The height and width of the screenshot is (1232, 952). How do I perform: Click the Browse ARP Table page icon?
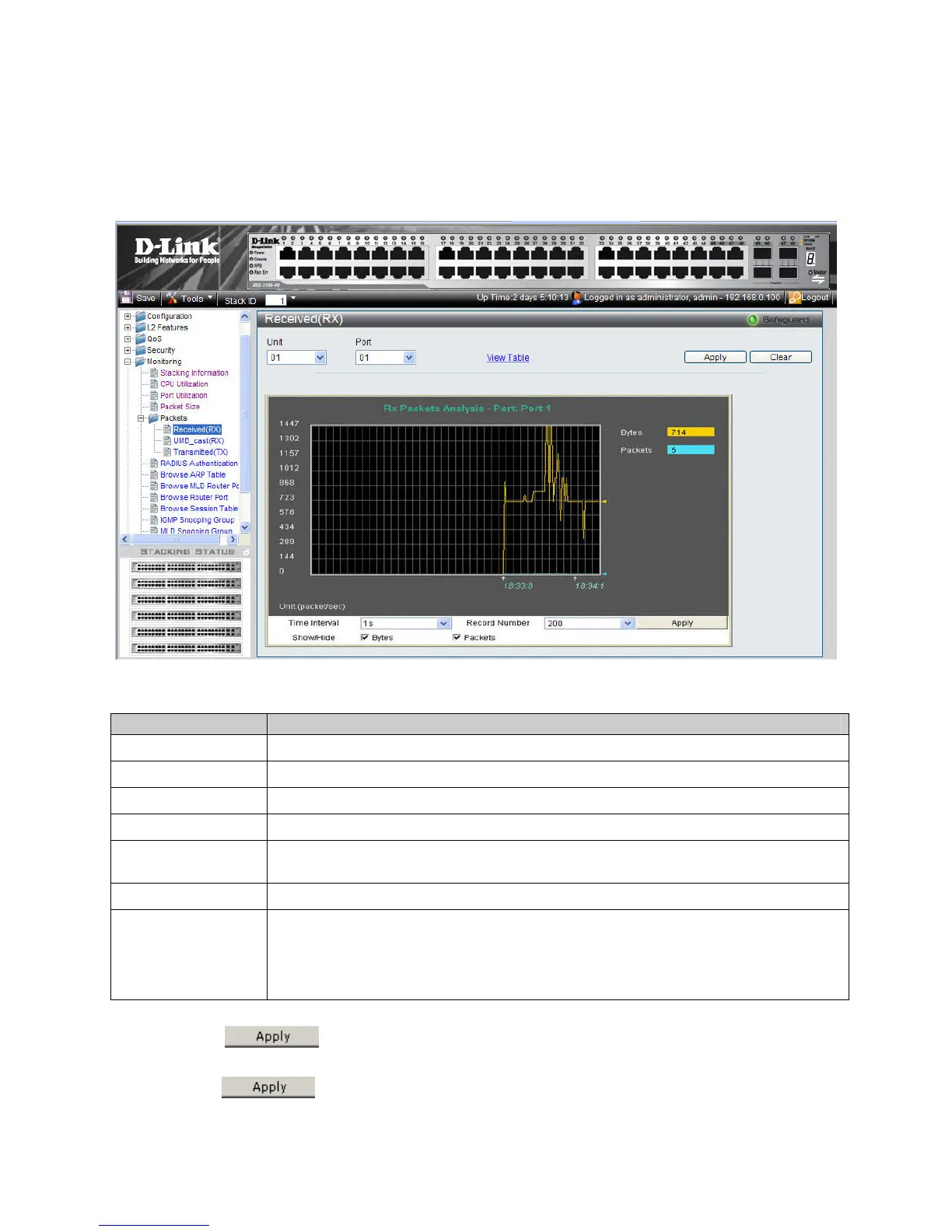154,474
